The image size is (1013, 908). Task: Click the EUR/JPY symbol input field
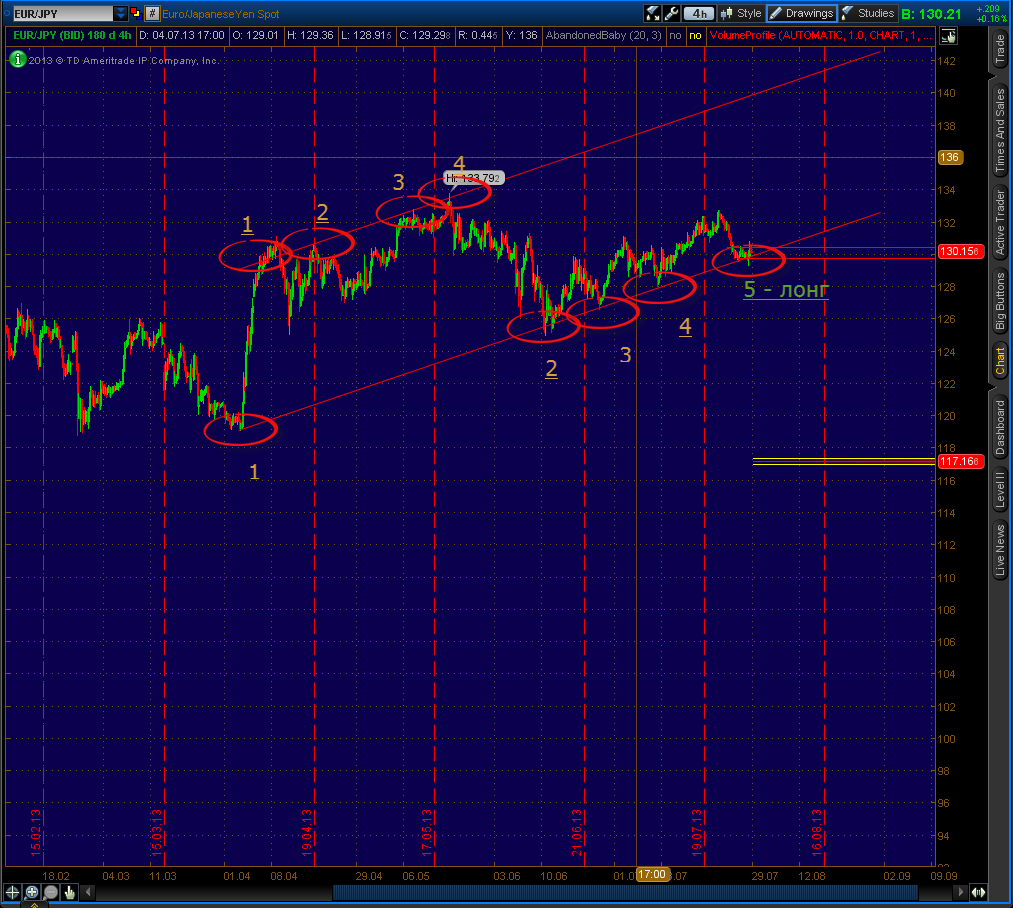63,13
